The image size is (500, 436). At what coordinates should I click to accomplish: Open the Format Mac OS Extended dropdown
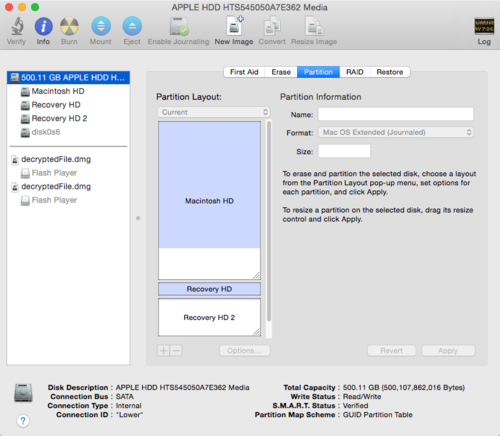point(396,132)
